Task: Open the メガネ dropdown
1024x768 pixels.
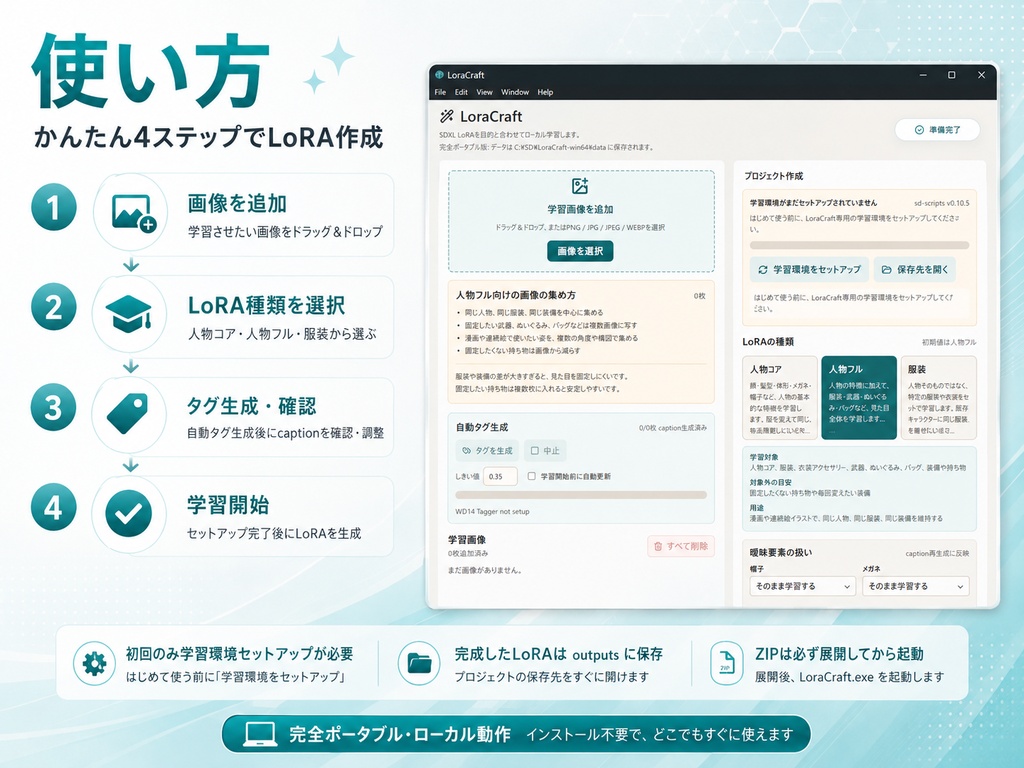Action: click(x=916, y=586)
